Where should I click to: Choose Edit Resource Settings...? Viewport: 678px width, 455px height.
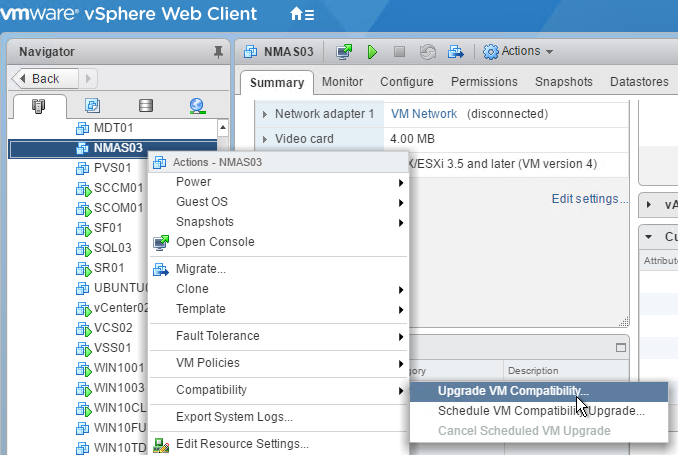click(x=278, y=444)
